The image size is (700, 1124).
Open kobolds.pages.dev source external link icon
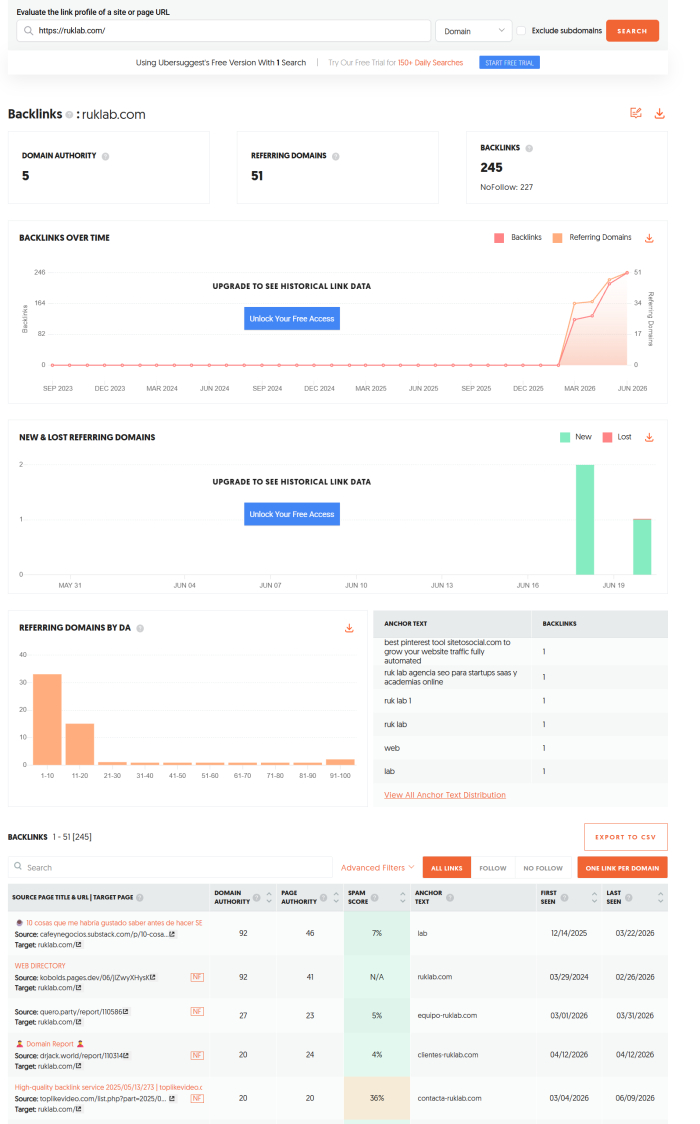coord(153,977)
